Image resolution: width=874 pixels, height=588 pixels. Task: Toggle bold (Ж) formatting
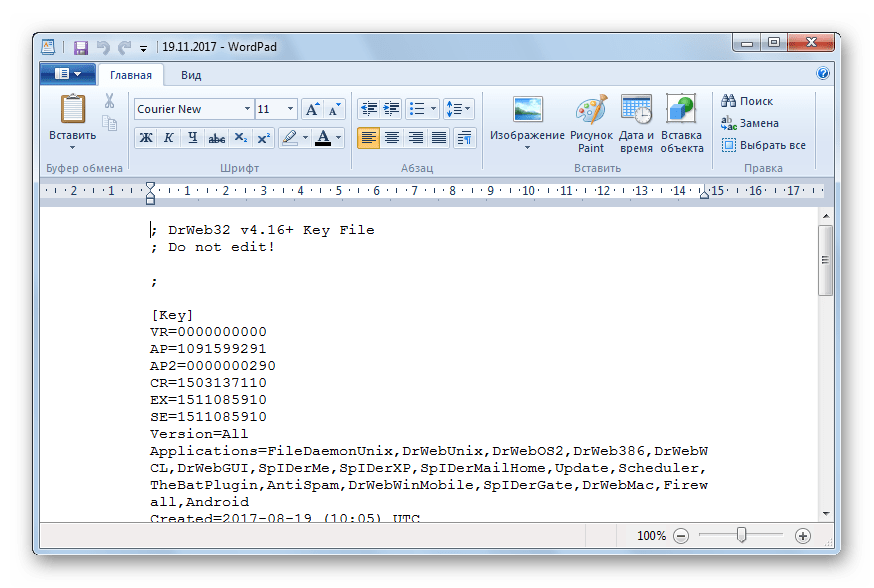[146, 138]
